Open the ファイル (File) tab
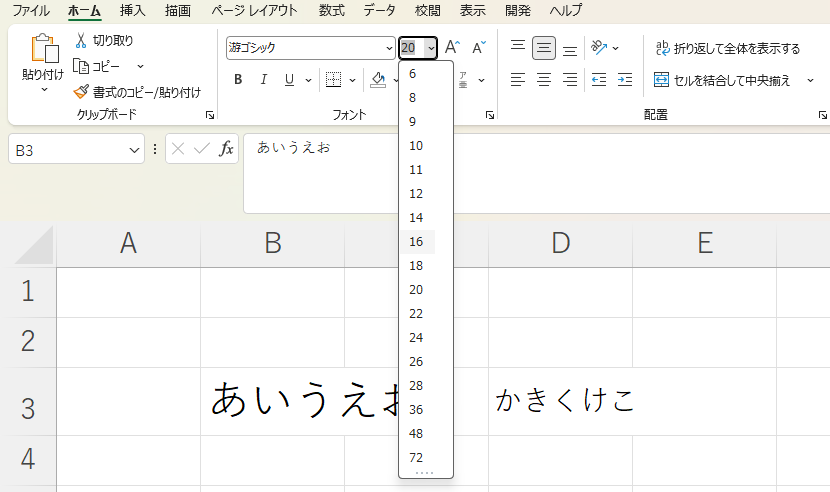 31,11
